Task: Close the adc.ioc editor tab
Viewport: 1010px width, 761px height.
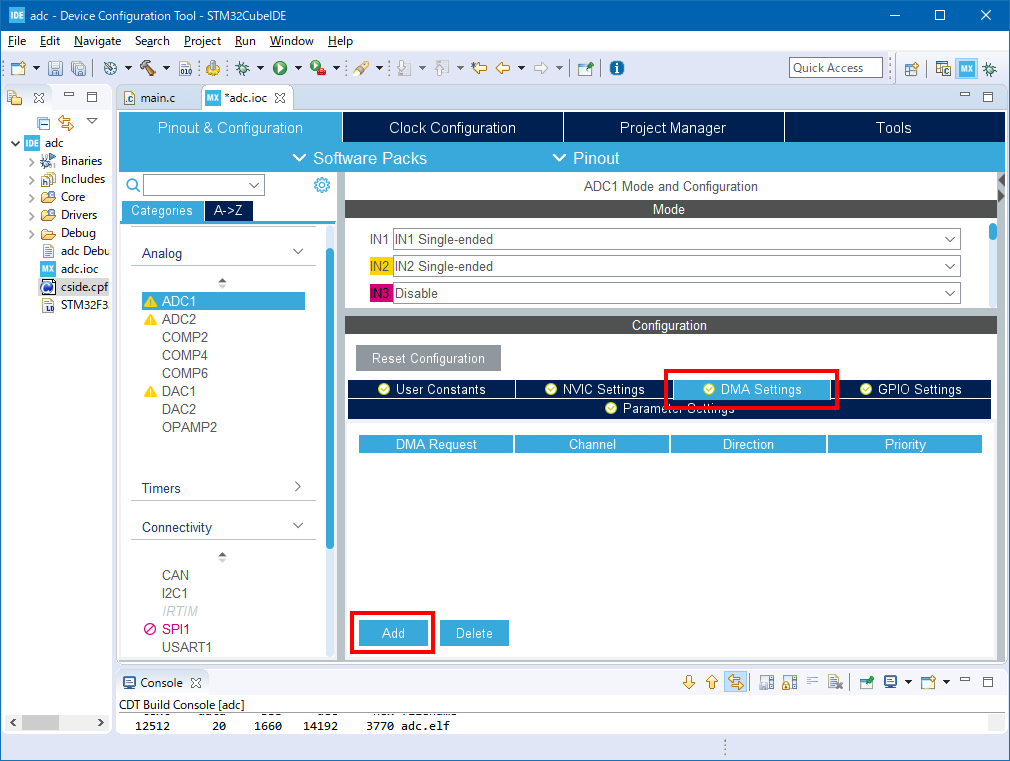Action: [x=280, y=98]
